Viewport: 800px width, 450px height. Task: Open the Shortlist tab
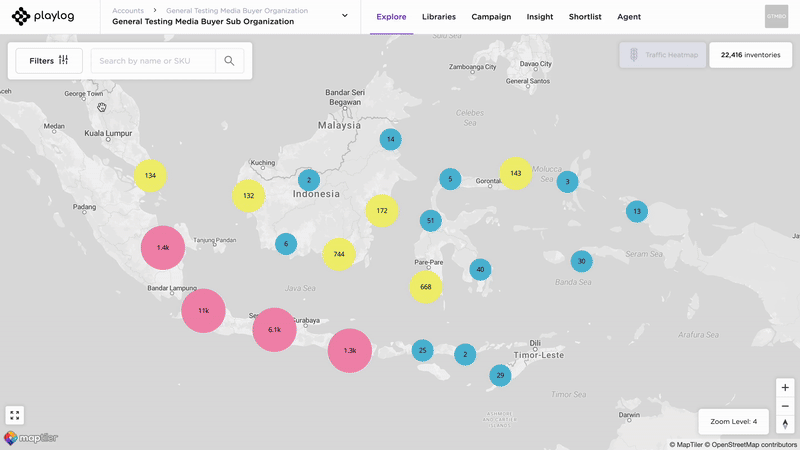pos(585,17)
